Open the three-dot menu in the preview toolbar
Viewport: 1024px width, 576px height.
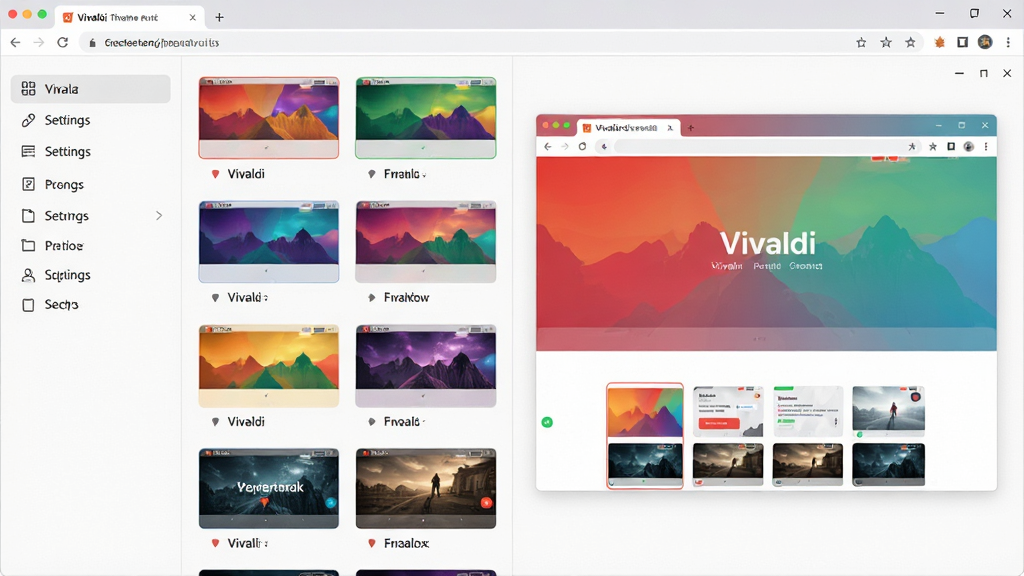click(986, 147)
